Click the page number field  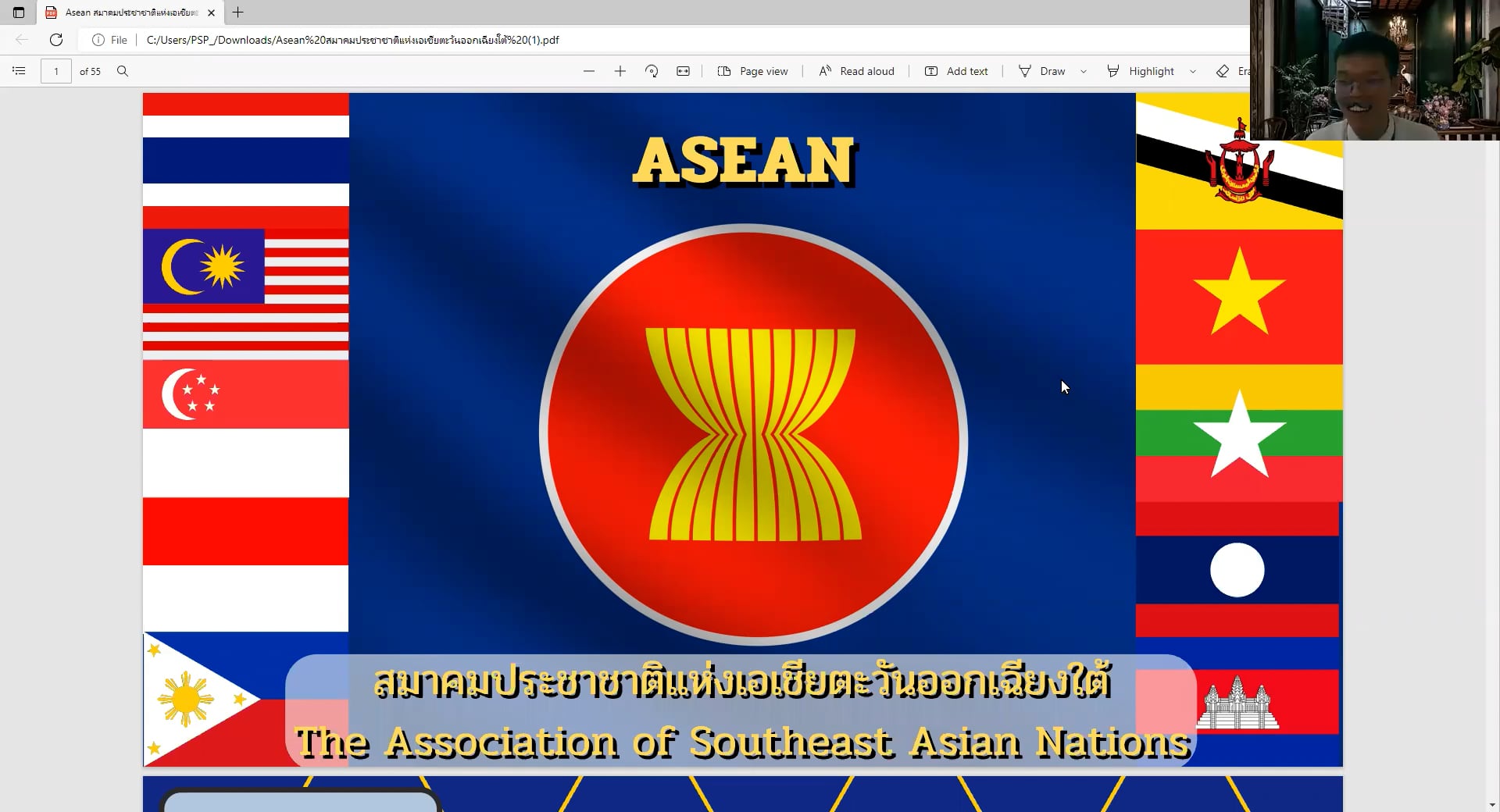(x=56, y=71)
